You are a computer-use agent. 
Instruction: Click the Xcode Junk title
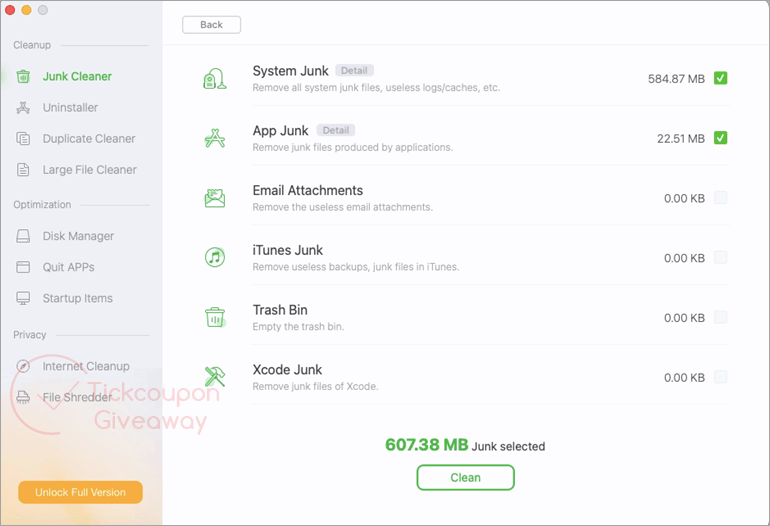point(287,369)
